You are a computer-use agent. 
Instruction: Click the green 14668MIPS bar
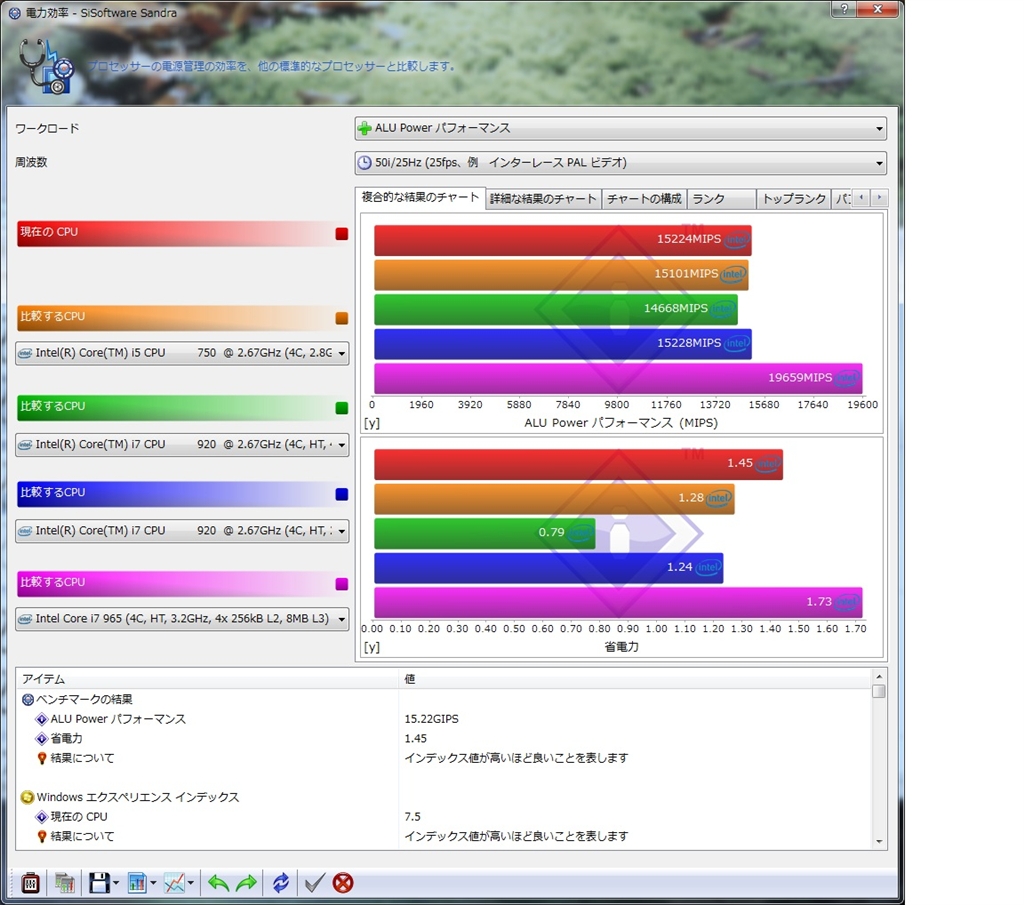point(556,310)
